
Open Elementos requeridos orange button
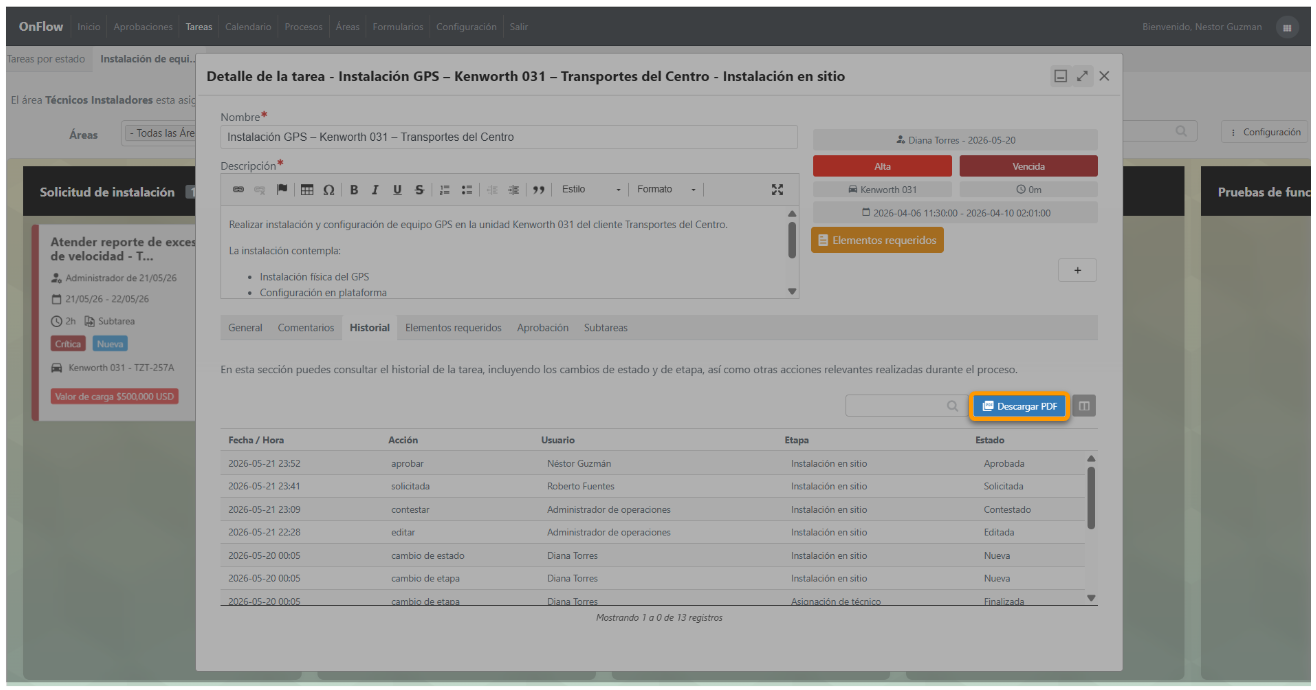click(x=877, y=240)
